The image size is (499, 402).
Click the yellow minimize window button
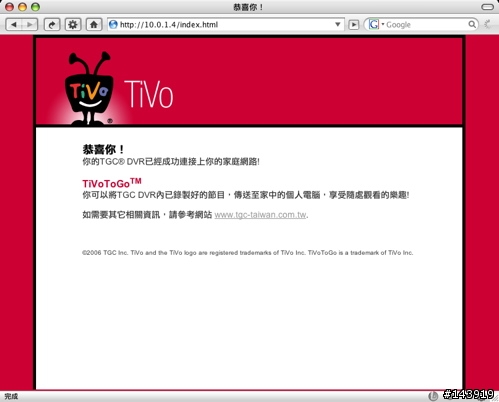tap(22, 7)
